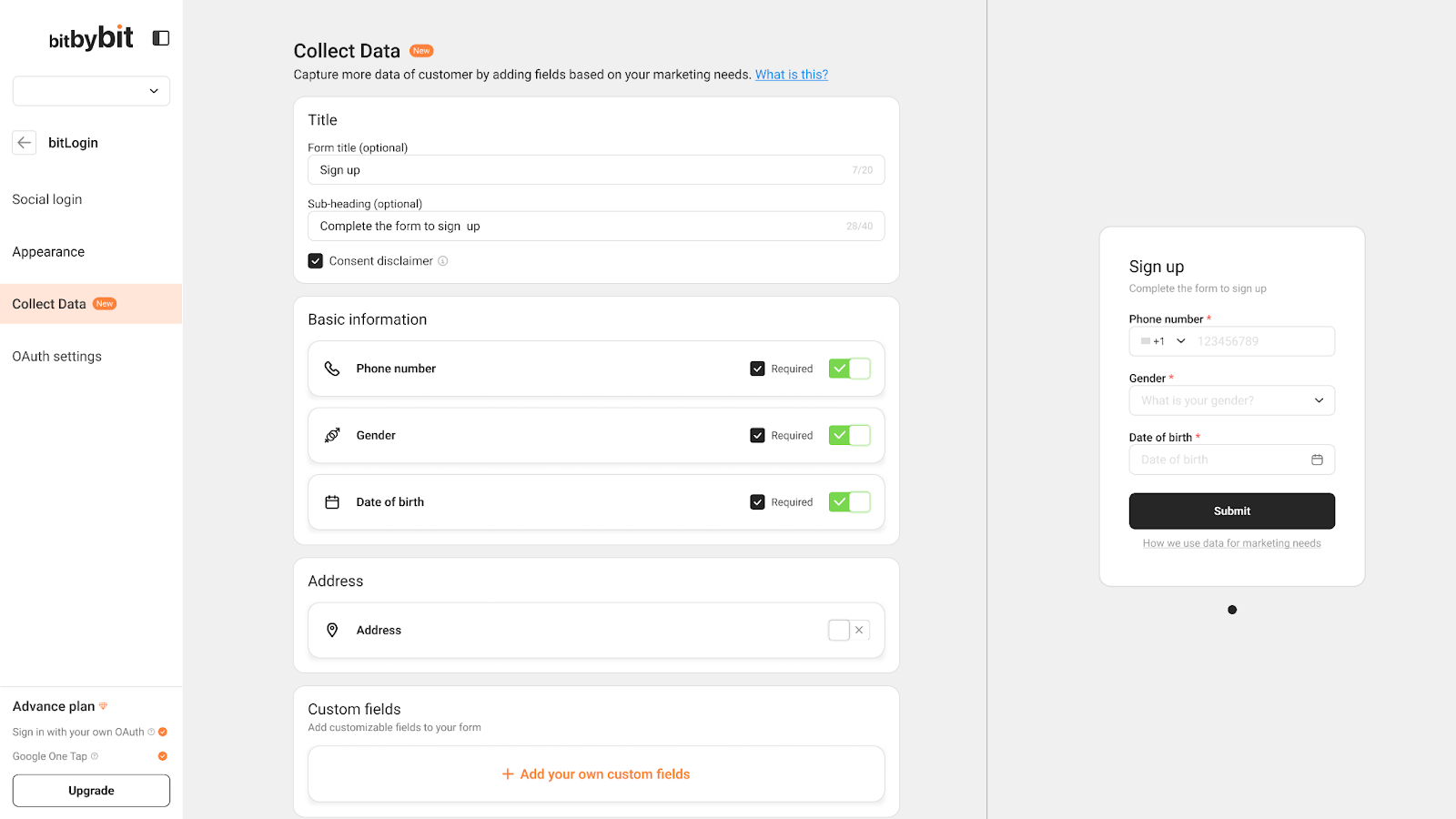Click the phone icon in Phone number row
This screenshot has height=819, width=1456.
332,369
